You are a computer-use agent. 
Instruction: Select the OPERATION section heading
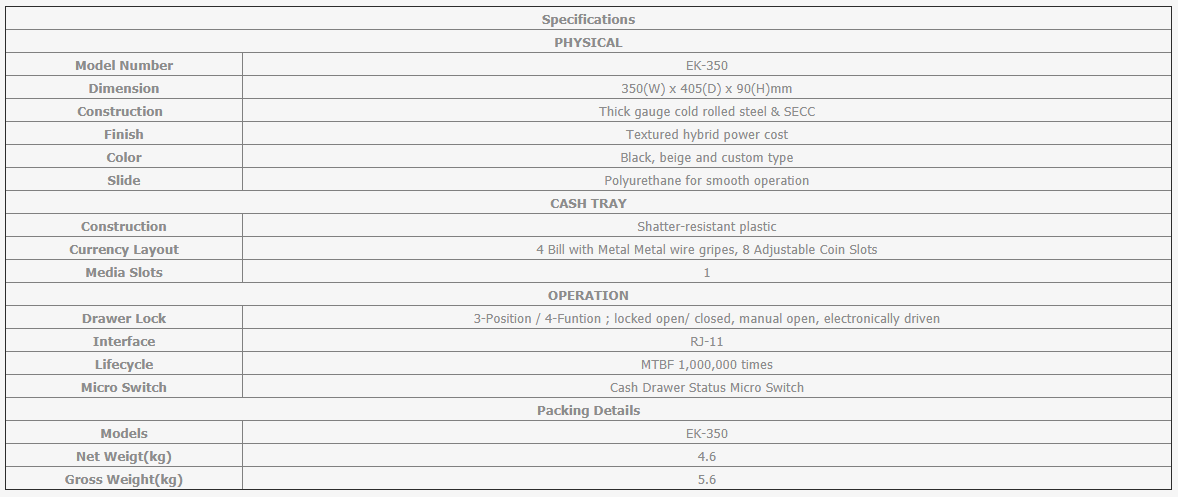click(588, 296)
